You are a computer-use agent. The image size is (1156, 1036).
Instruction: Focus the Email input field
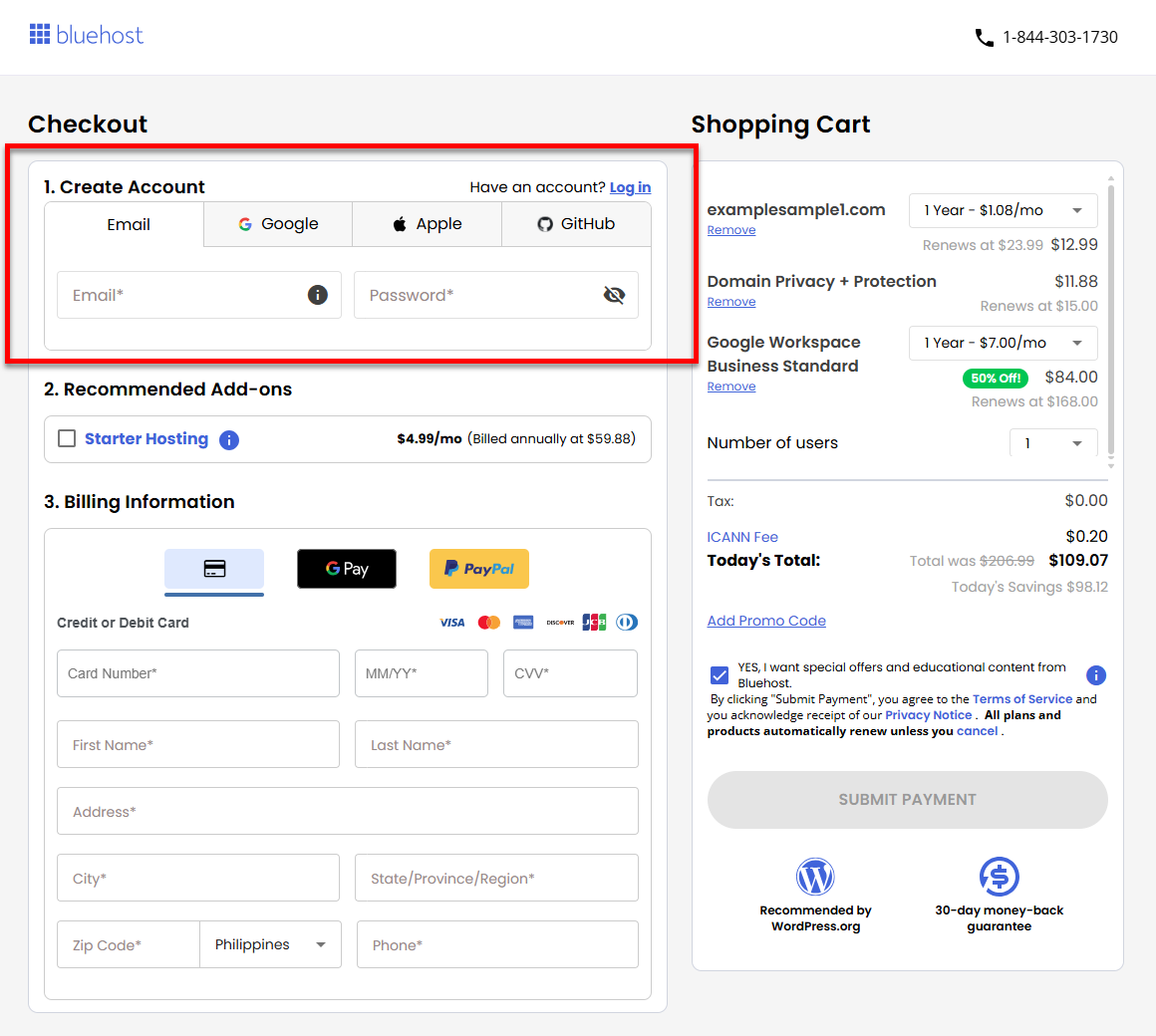click(199, 295)
